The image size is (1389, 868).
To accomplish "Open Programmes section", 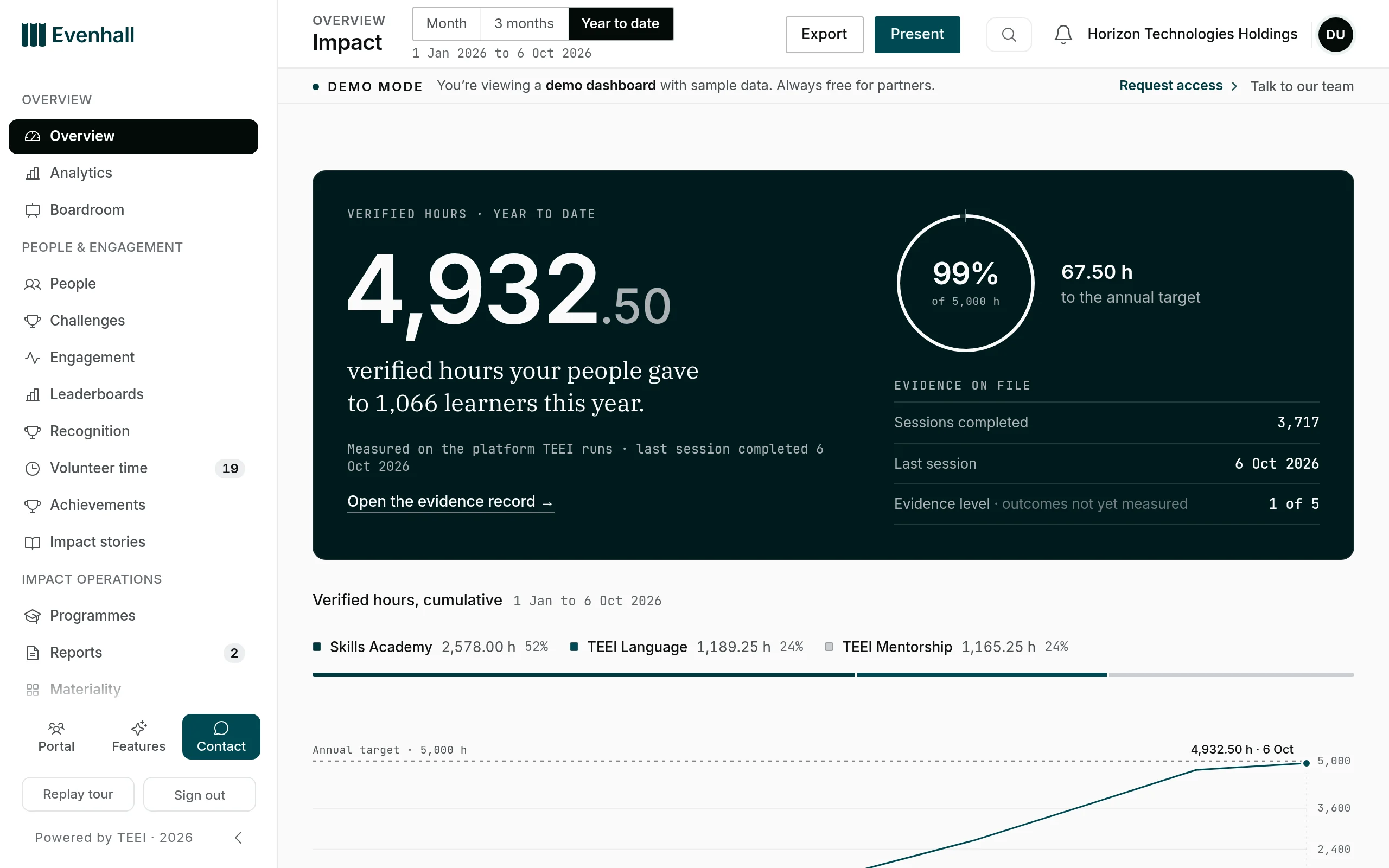I will coord(133,615).
